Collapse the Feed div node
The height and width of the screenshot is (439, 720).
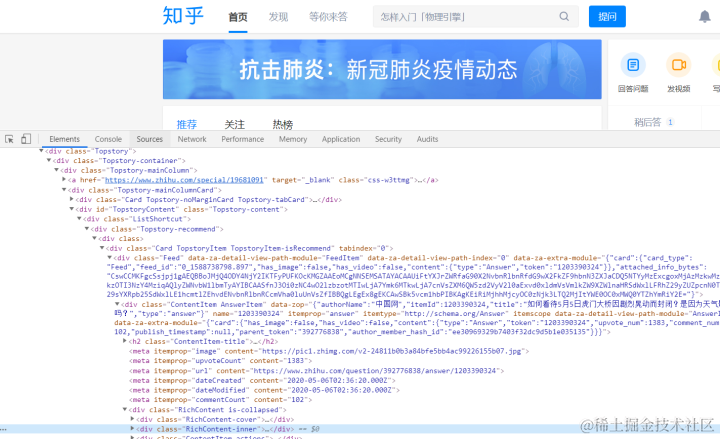click(110, 258)
